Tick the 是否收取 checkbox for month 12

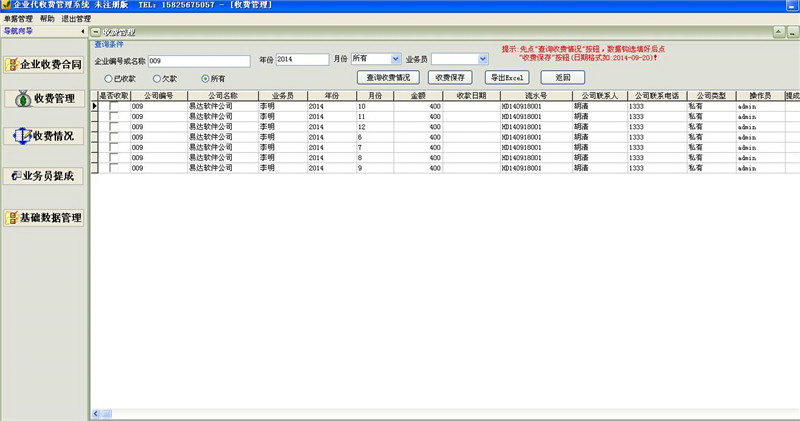point(113,127)
